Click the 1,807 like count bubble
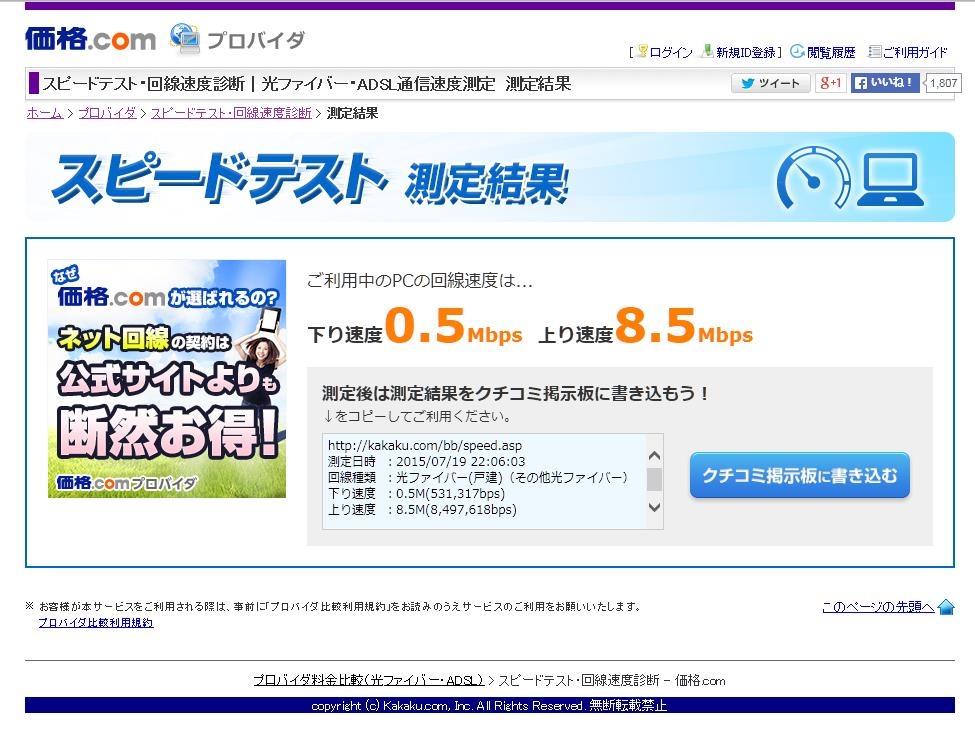This screenshot has height=736, width=975. click(x=943, y=83)
